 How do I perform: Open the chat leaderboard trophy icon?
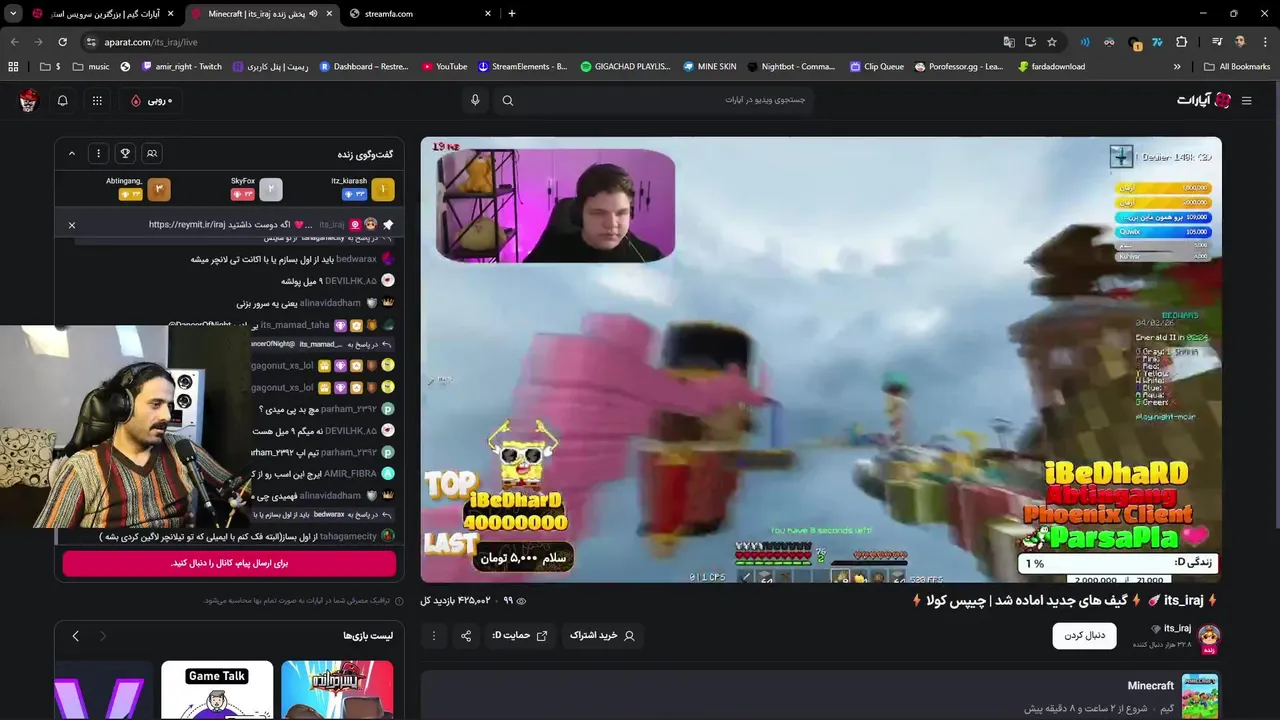[x=125, y=153]
